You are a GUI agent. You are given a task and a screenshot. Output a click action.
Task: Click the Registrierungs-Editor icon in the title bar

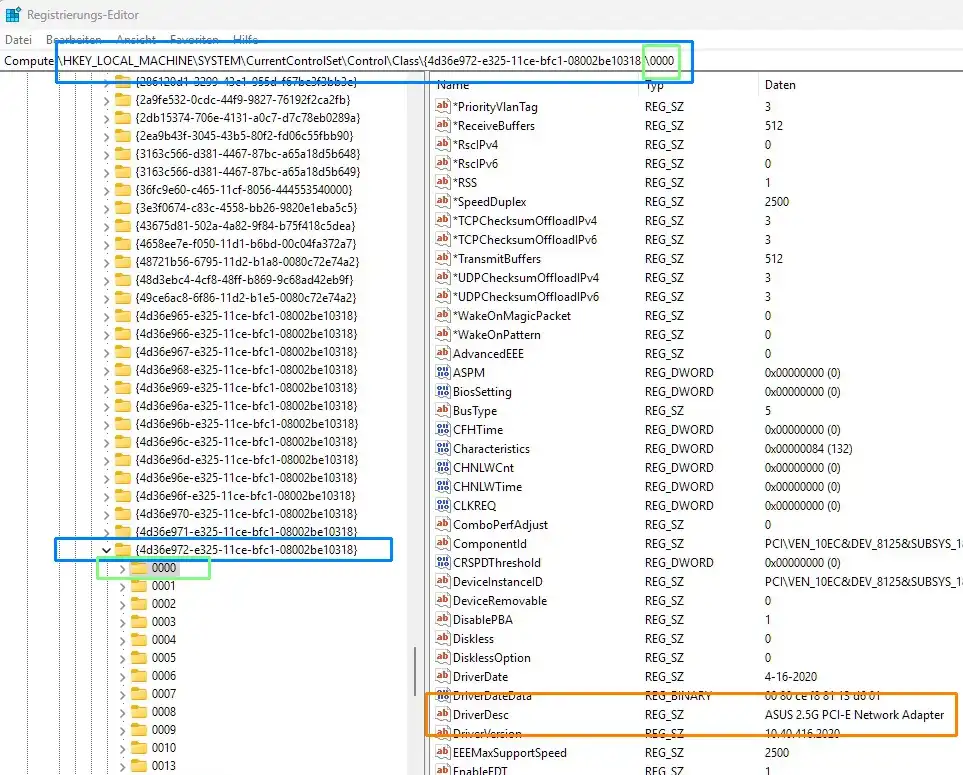(11, 13)
